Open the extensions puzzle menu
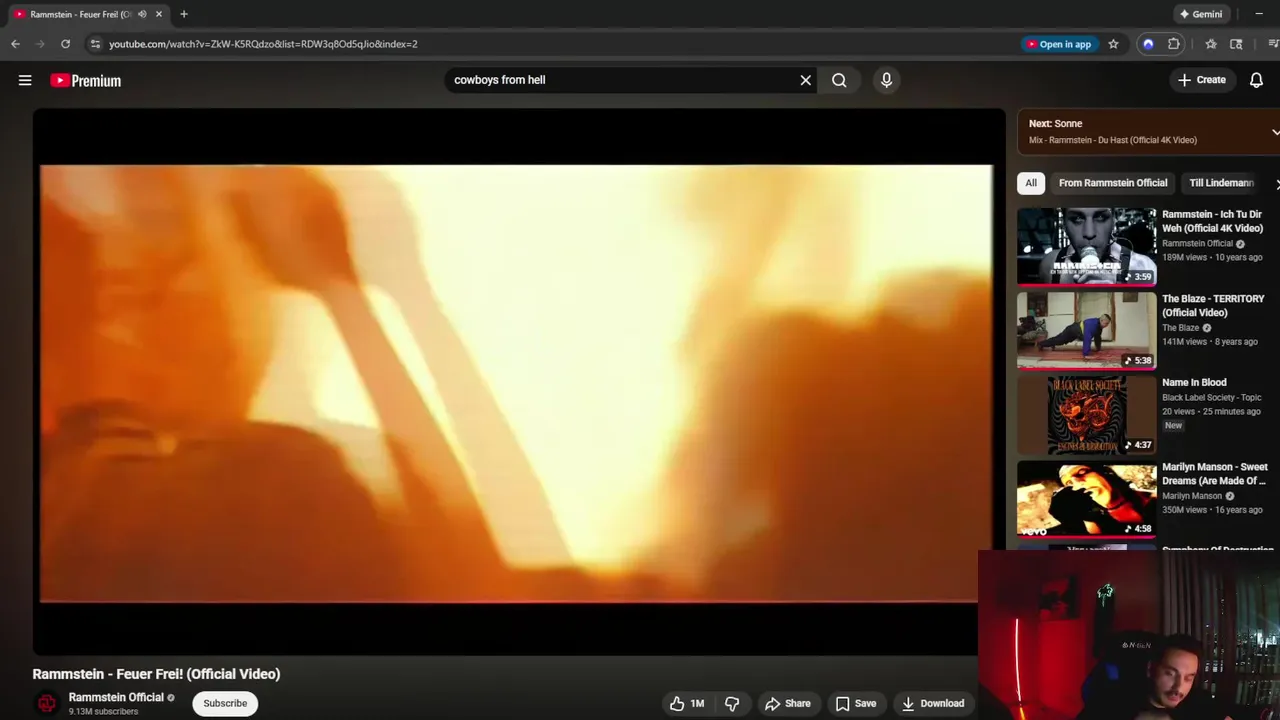This screenshot has width=1280, height=720. [1174, 44]
